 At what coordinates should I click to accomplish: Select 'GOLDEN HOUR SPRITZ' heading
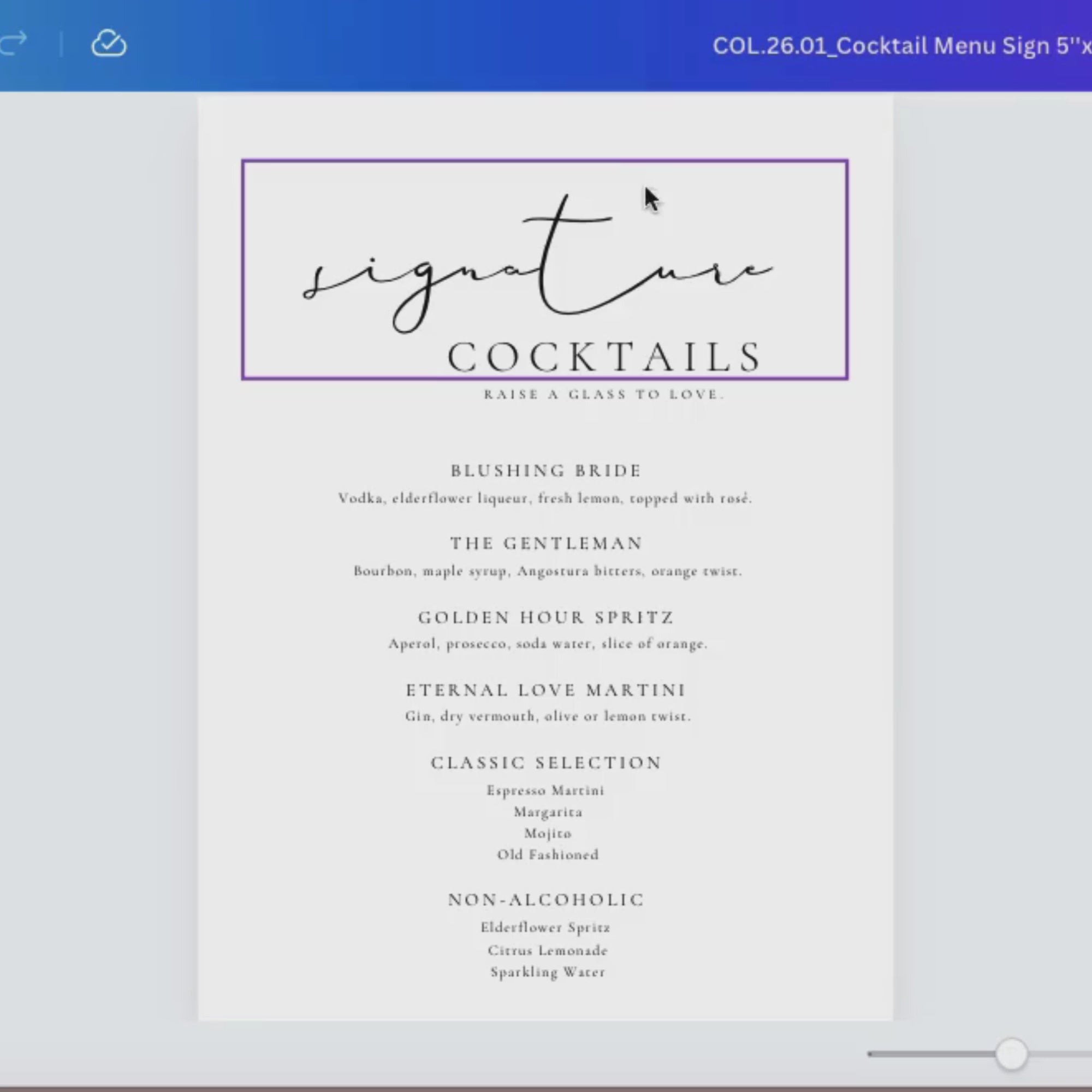point(546,617)
